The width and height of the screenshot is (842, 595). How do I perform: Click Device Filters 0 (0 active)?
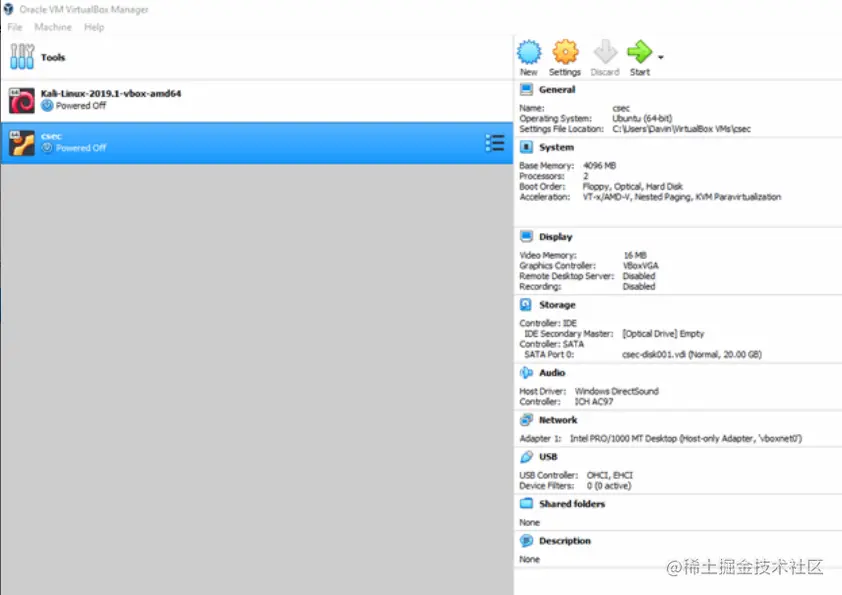click(575, 486)
